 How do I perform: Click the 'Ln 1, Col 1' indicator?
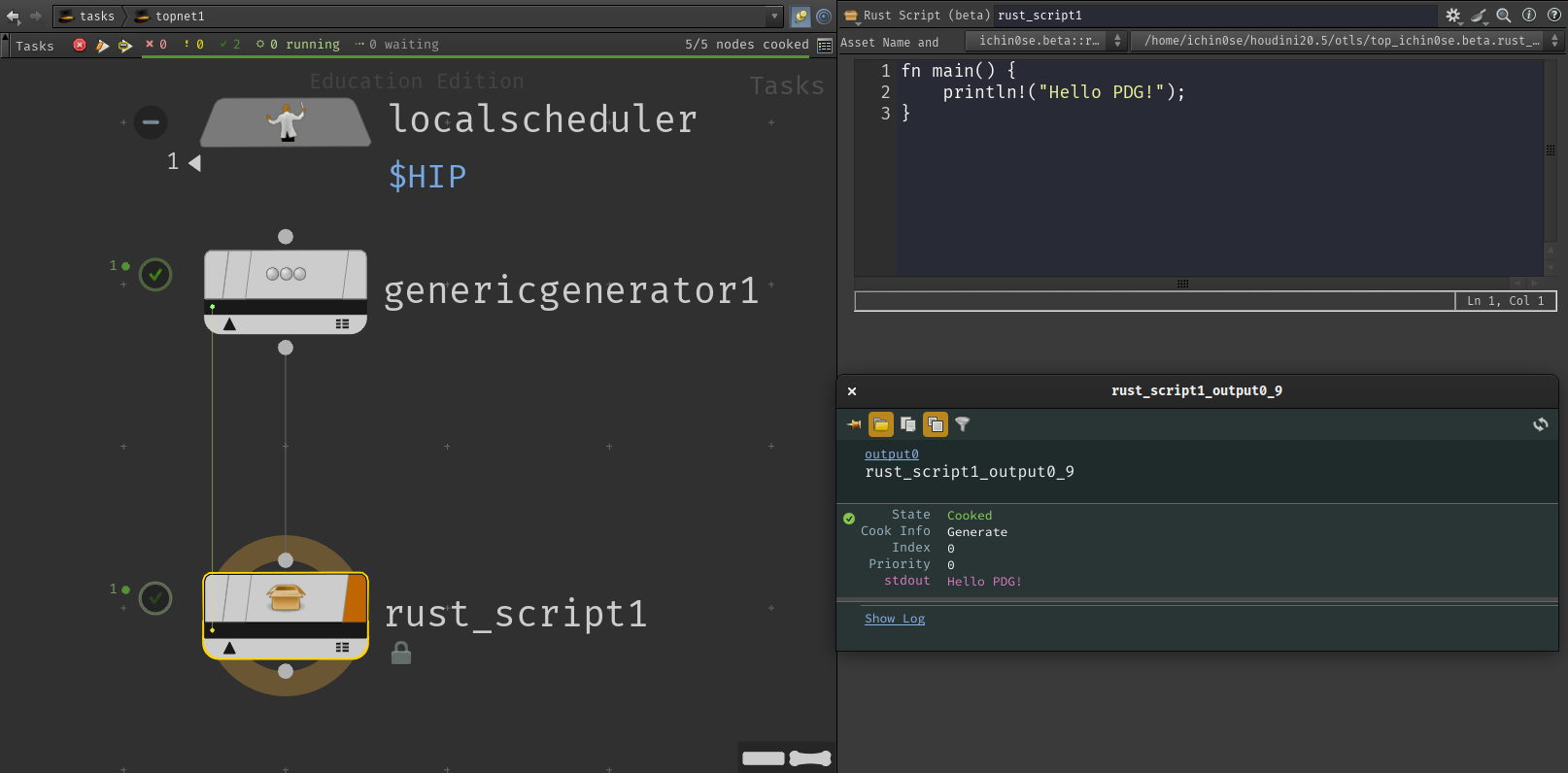(1505, 301)
